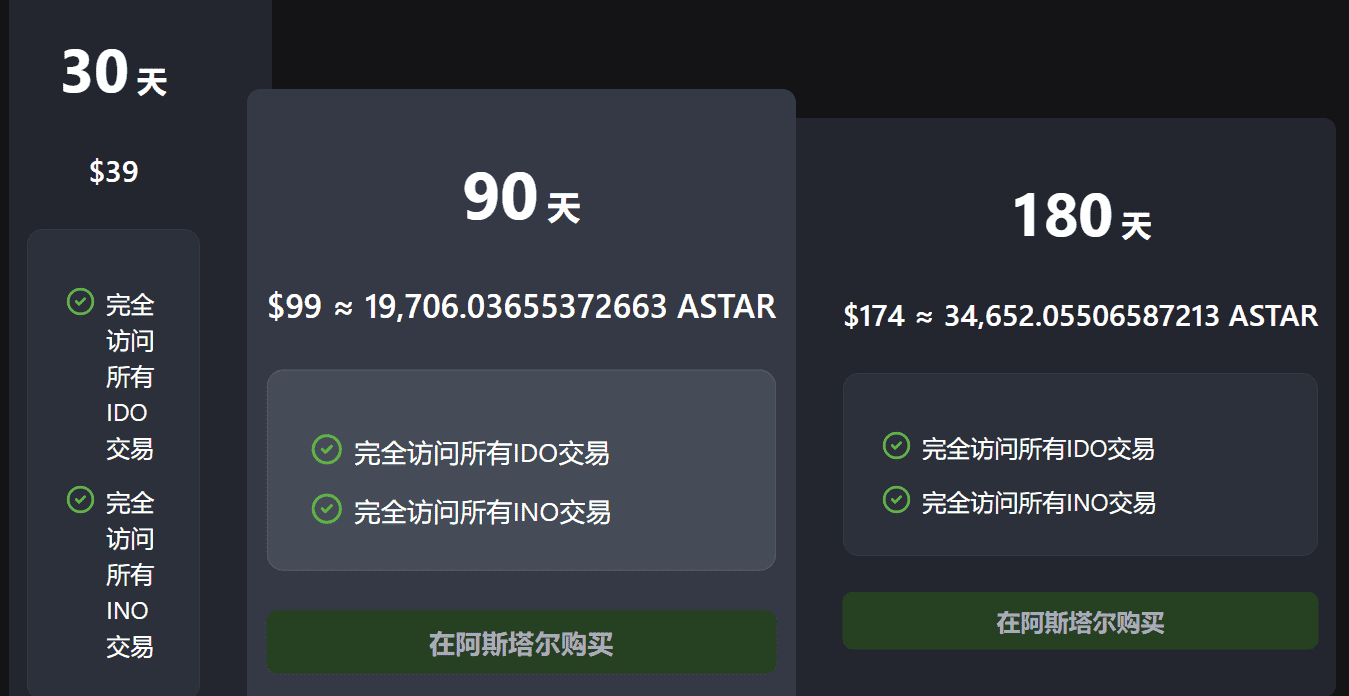Click the IDO checkmark icon in 30-day plan
Viewport: 1349px width, 696px height.
(x=80, y=301)
